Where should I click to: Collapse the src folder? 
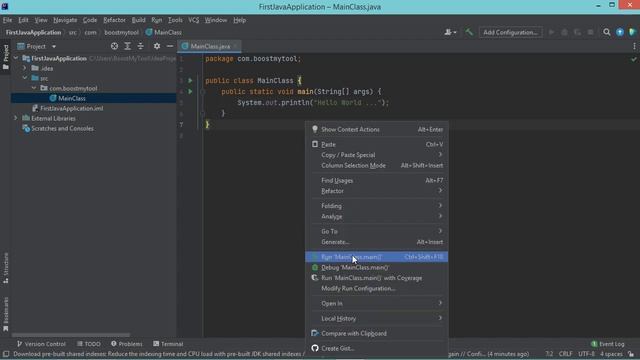point(25,78)
